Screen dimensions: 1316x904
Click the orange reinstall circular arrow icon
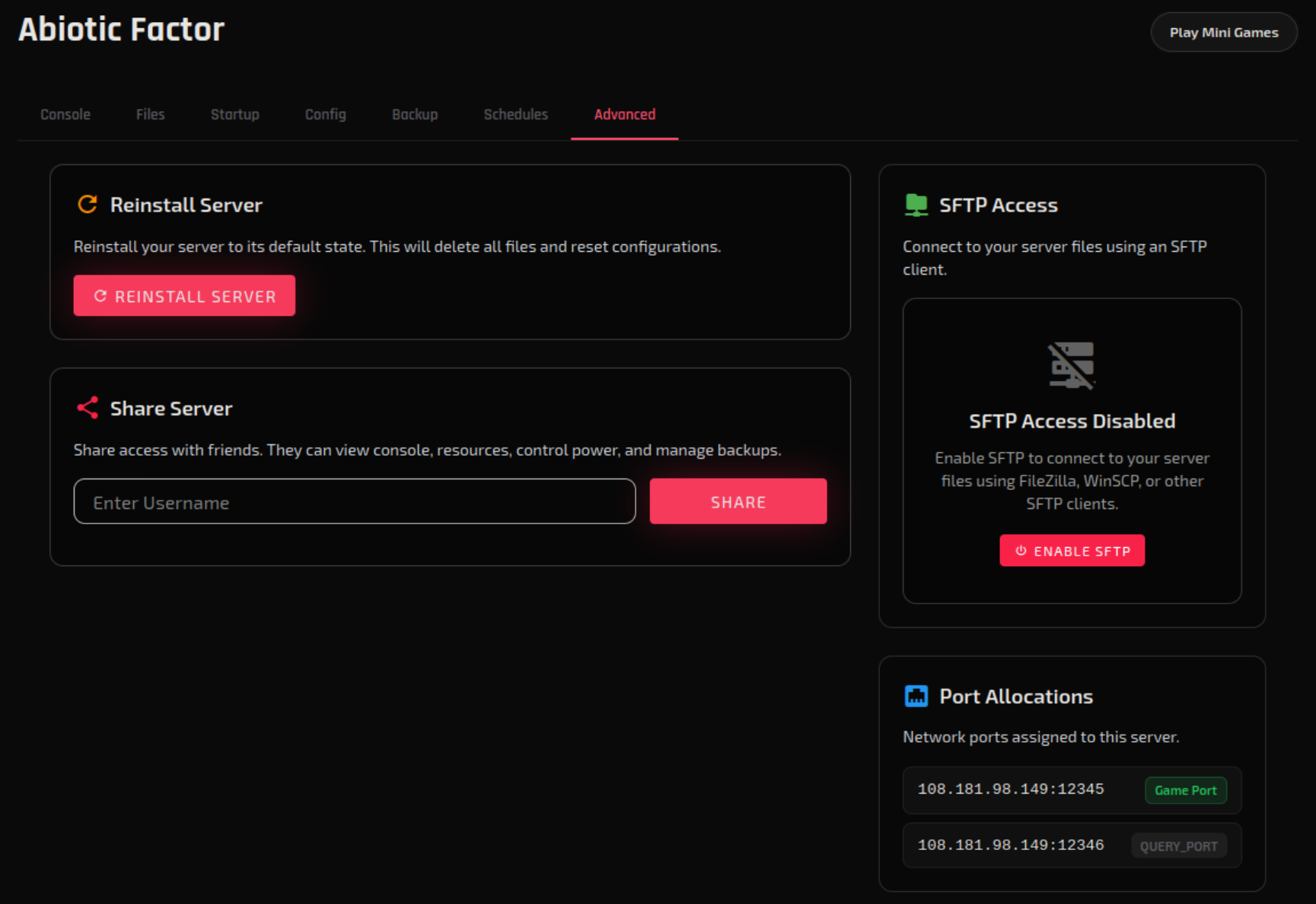[88, 204]
